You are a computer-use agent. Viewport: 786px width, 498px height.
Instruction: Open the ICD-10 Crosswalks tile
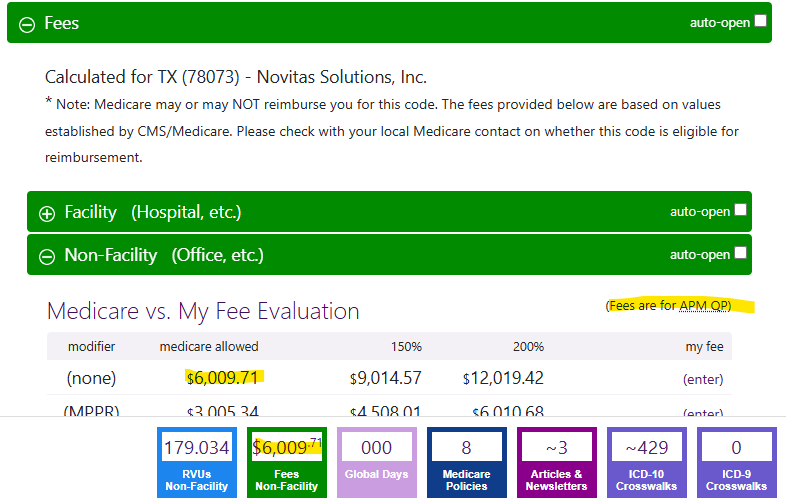click(647, 461)
